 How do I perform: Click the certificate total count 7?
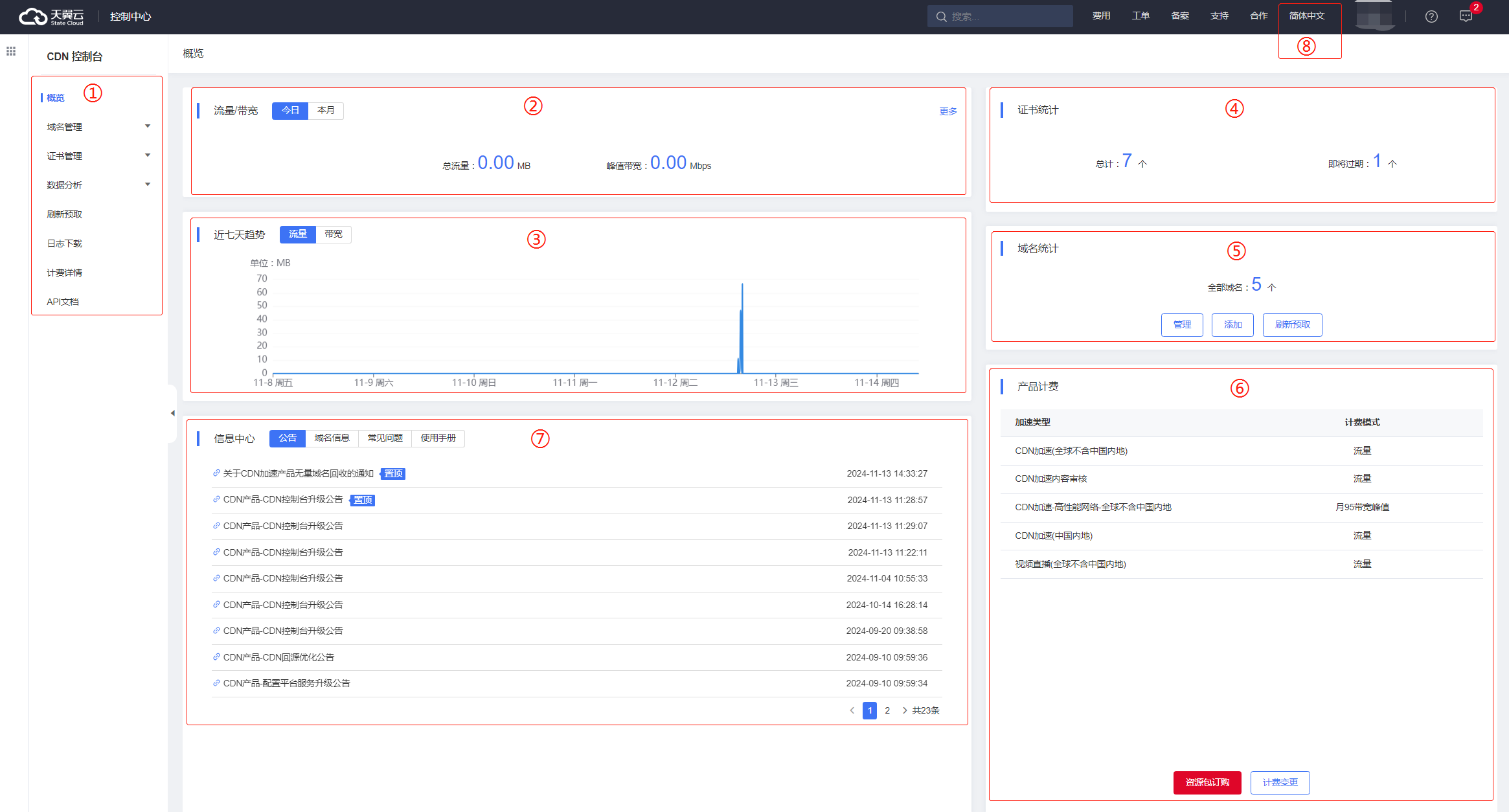(1127, 161)
